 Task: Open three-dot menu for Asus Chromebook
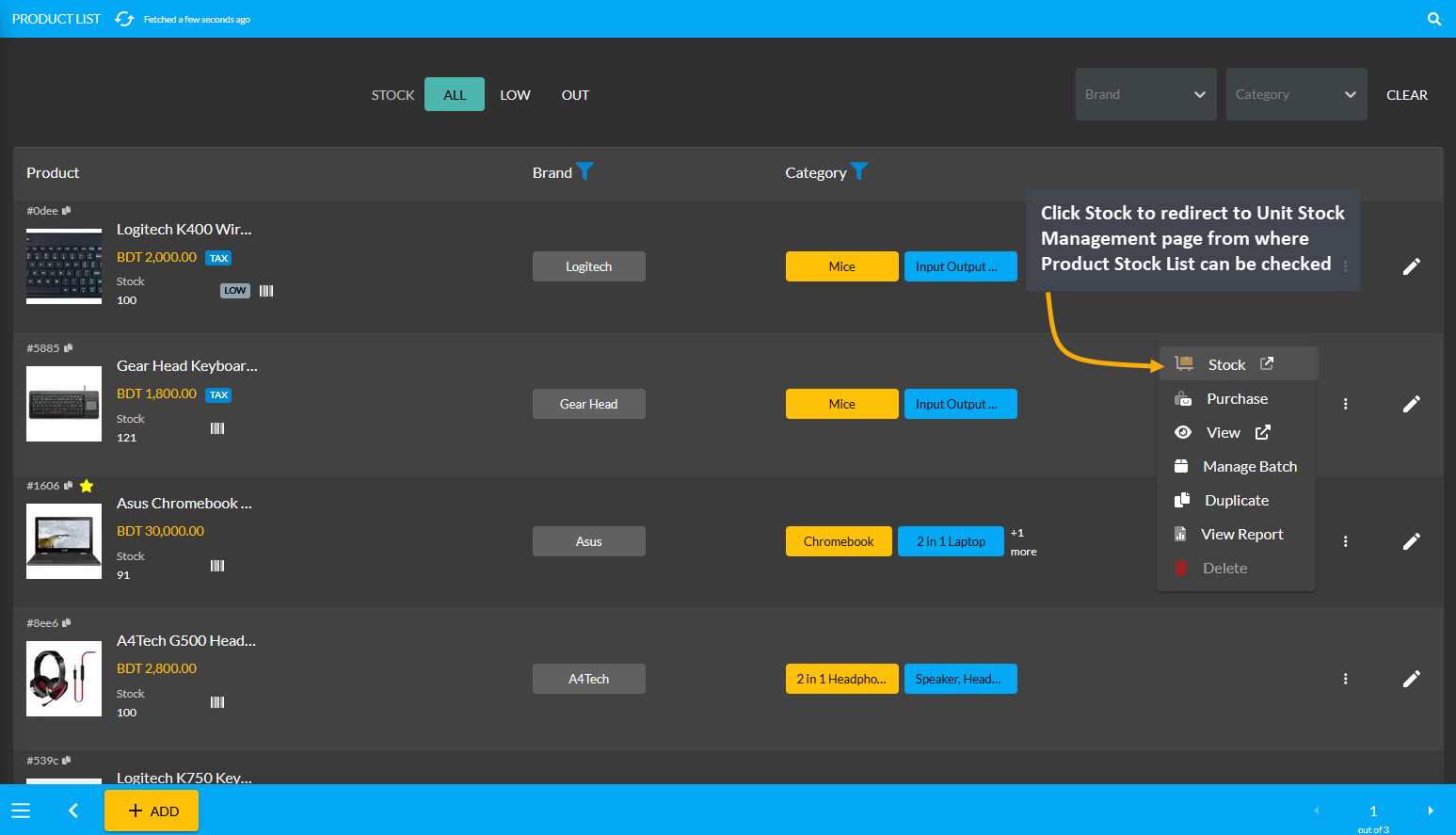coord(1346,541)
